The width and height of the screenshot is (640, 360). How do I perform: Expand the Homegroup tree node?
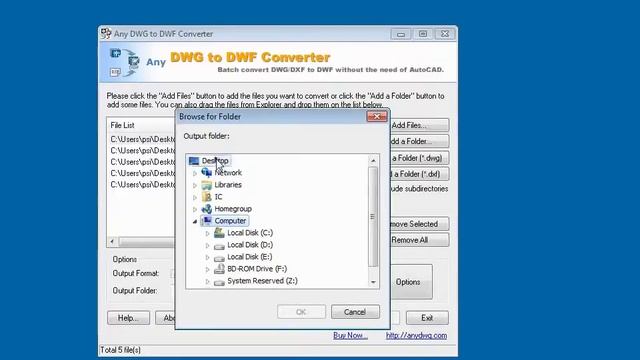click(195, 209)
